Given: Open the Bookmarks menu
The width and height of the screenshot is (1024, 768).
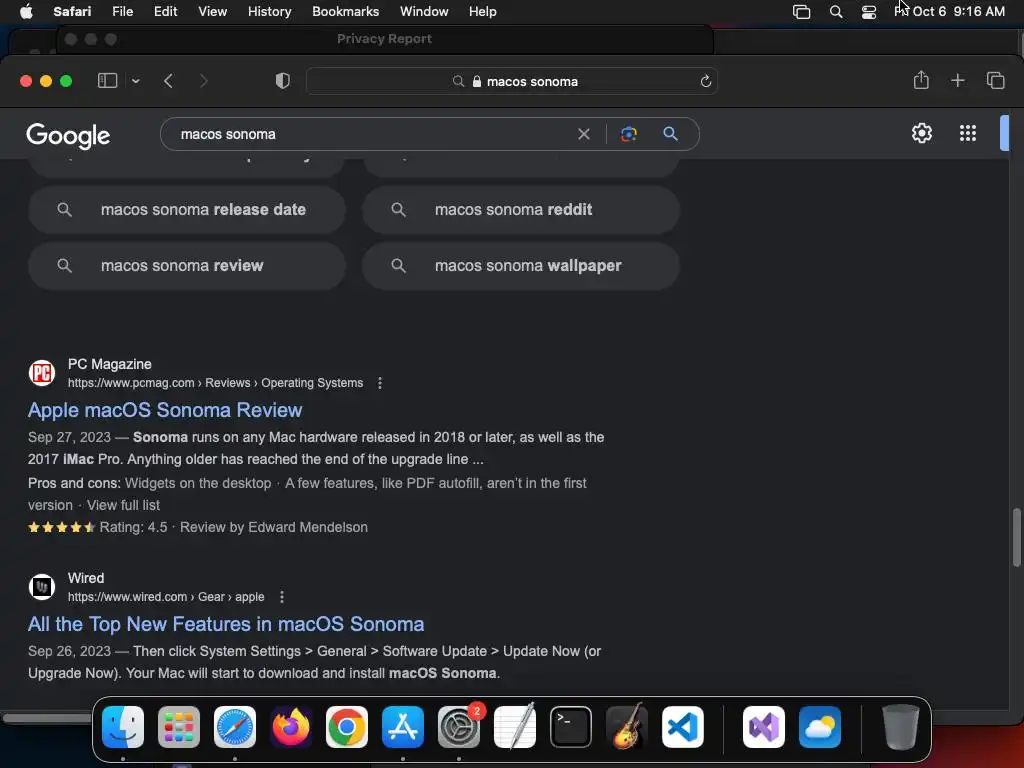Looking at the screenshot, I should click(x=345, y=11).
